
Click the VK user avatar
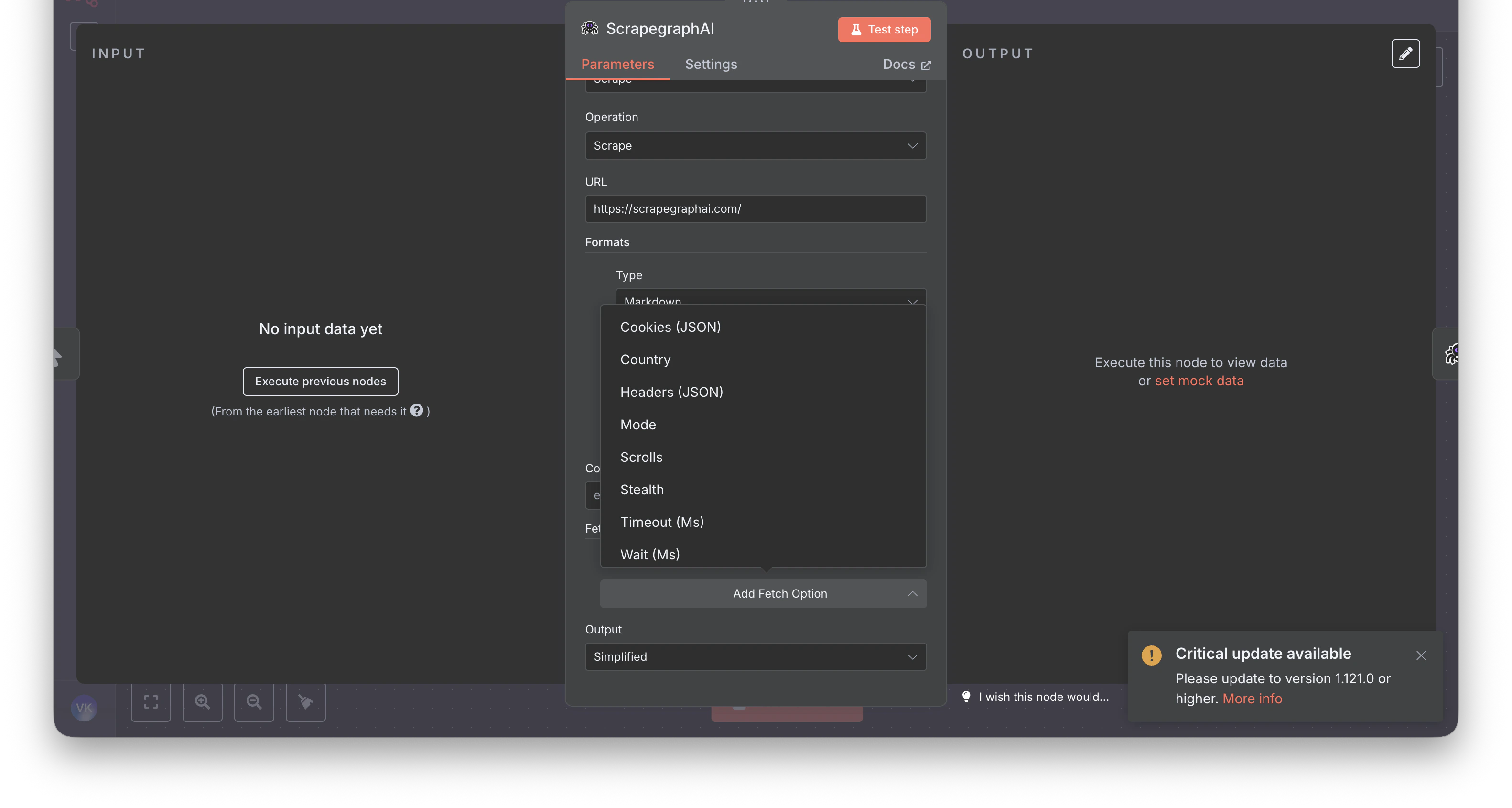pos(84,708)
